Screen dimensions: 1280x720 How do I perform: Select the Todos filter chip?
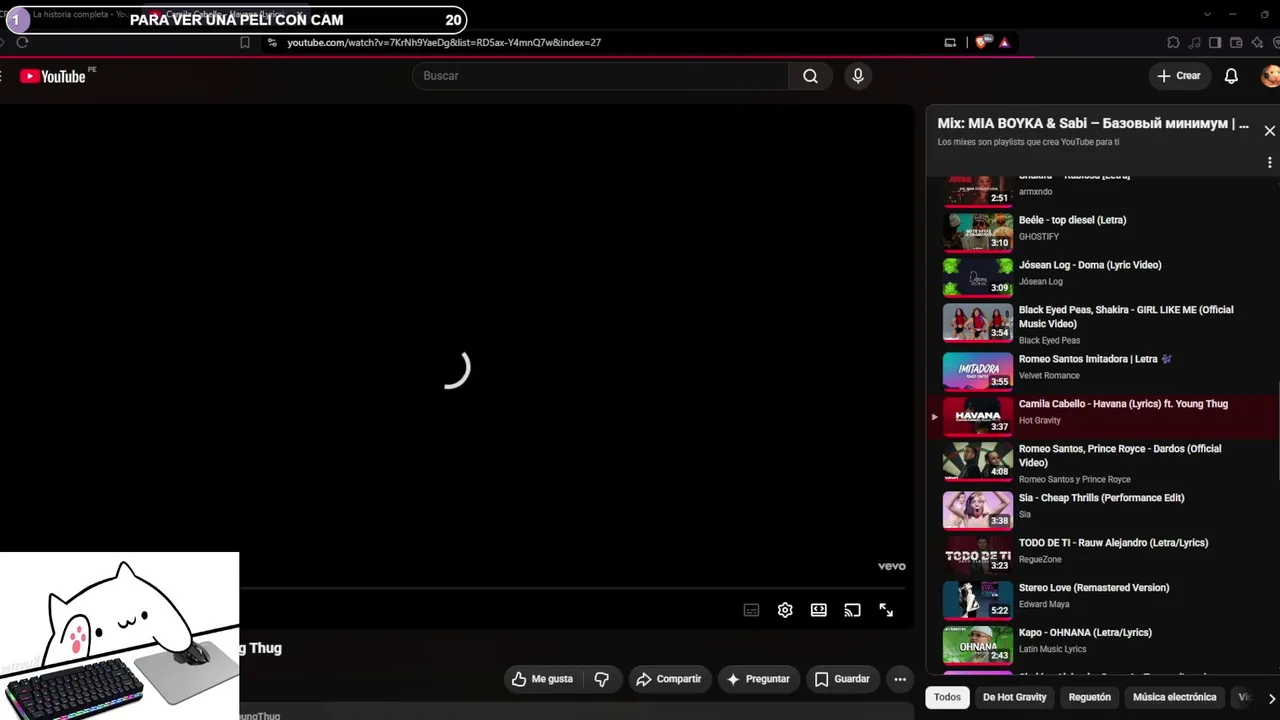pos(947,698)
